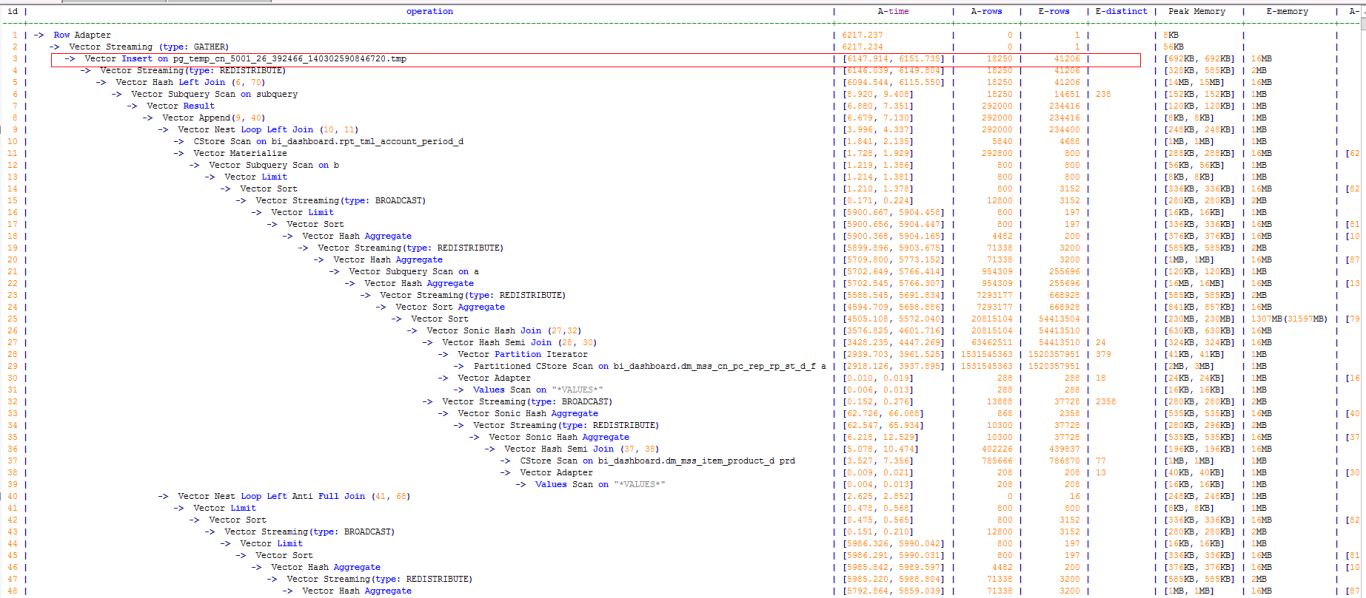Click A-rows value '785666'

pos(997,461)
